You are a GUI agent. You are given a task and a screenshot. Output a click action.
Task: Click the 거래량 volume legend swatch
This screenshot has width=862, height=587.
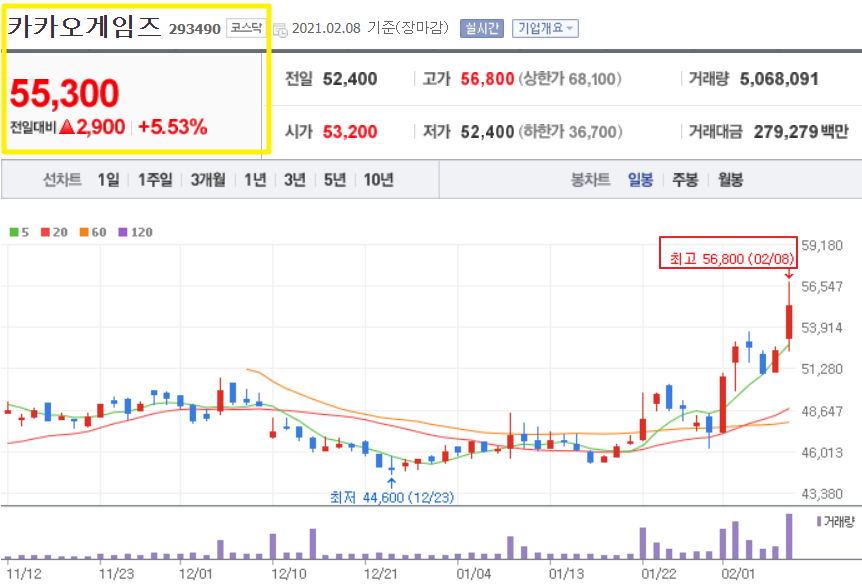819,521
